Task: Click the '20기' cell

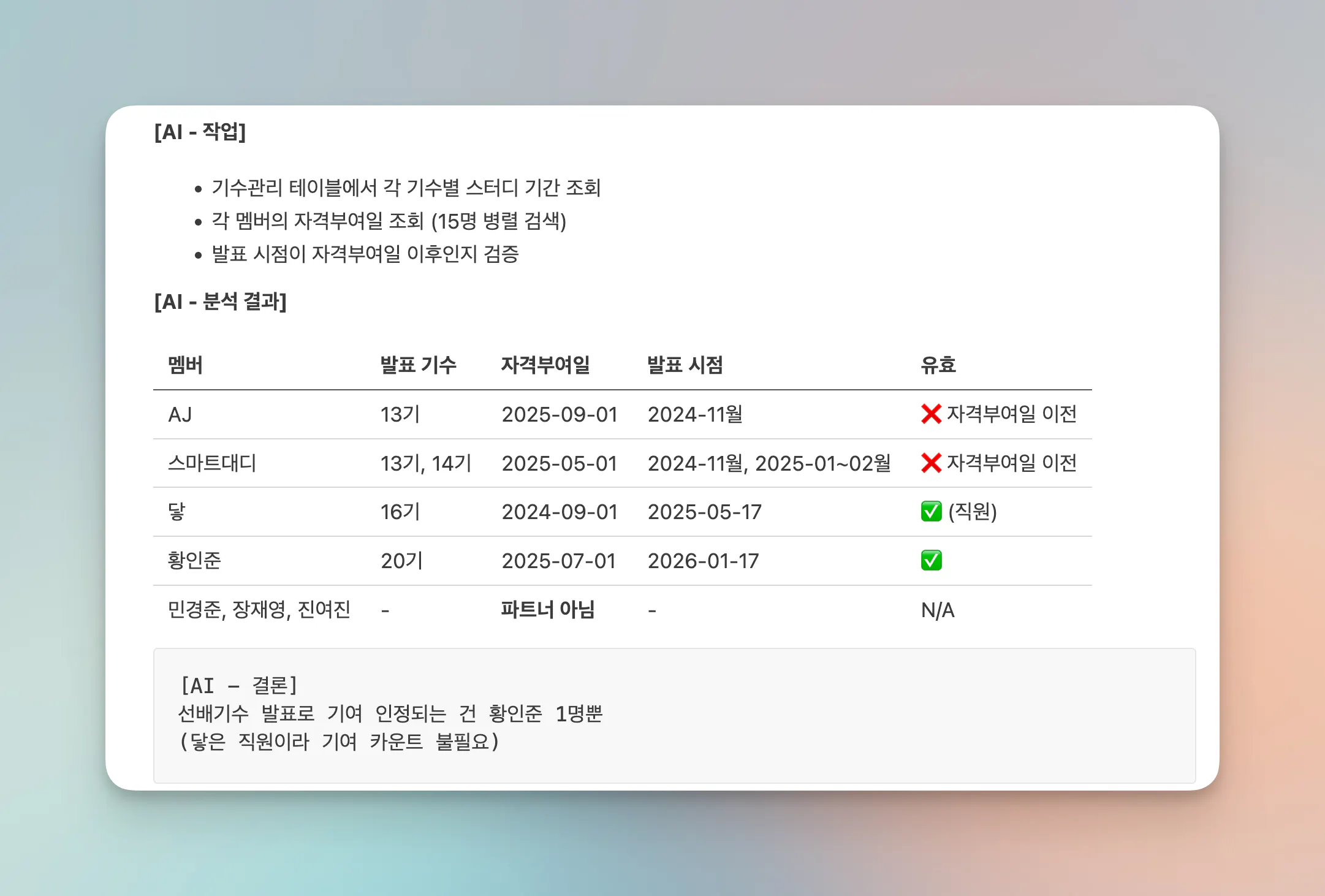Action: point(402,561)
